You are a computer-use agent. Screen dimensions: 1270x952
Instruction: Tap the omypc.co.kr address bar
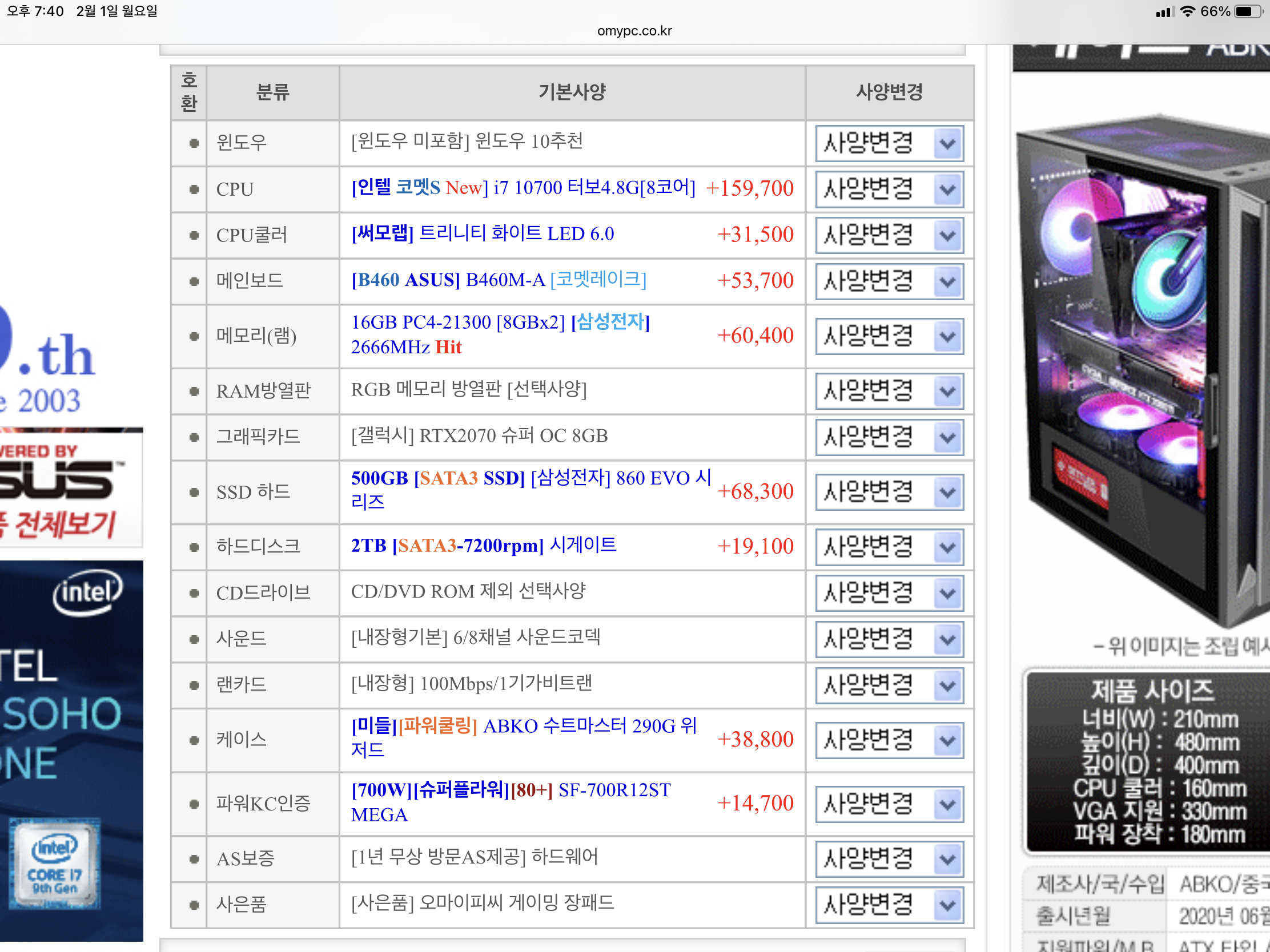(634, 31)
